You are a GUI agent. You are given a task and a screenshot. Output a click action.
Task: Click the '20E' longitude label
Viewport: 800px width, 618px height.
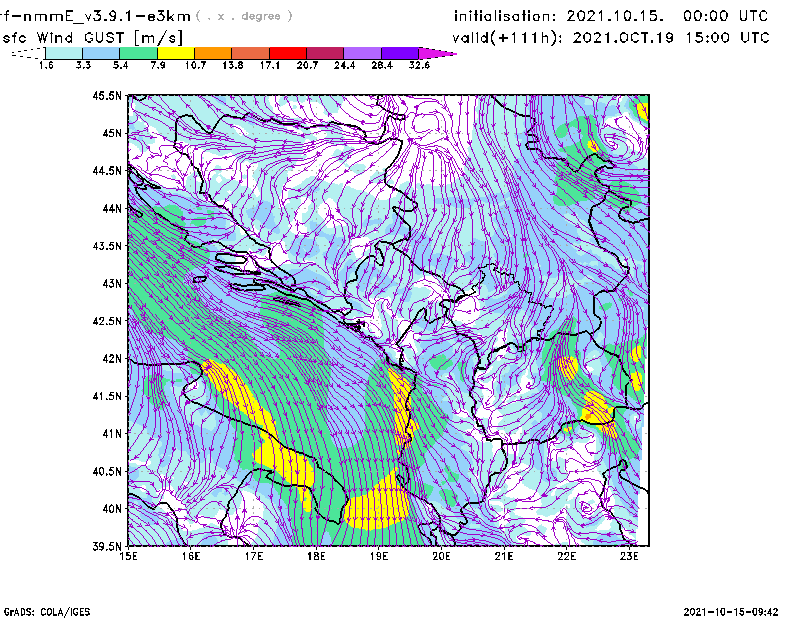coord(441,556)
